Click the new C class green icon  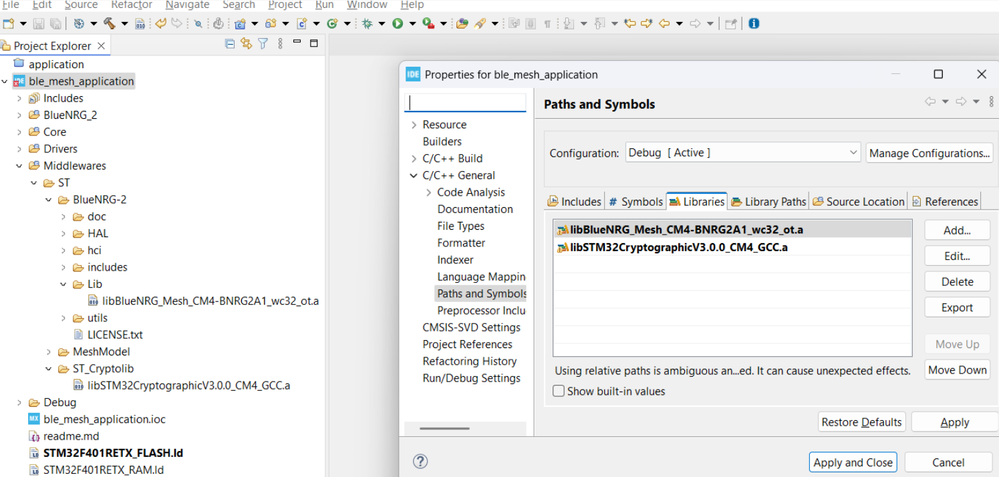pos(332,24)
